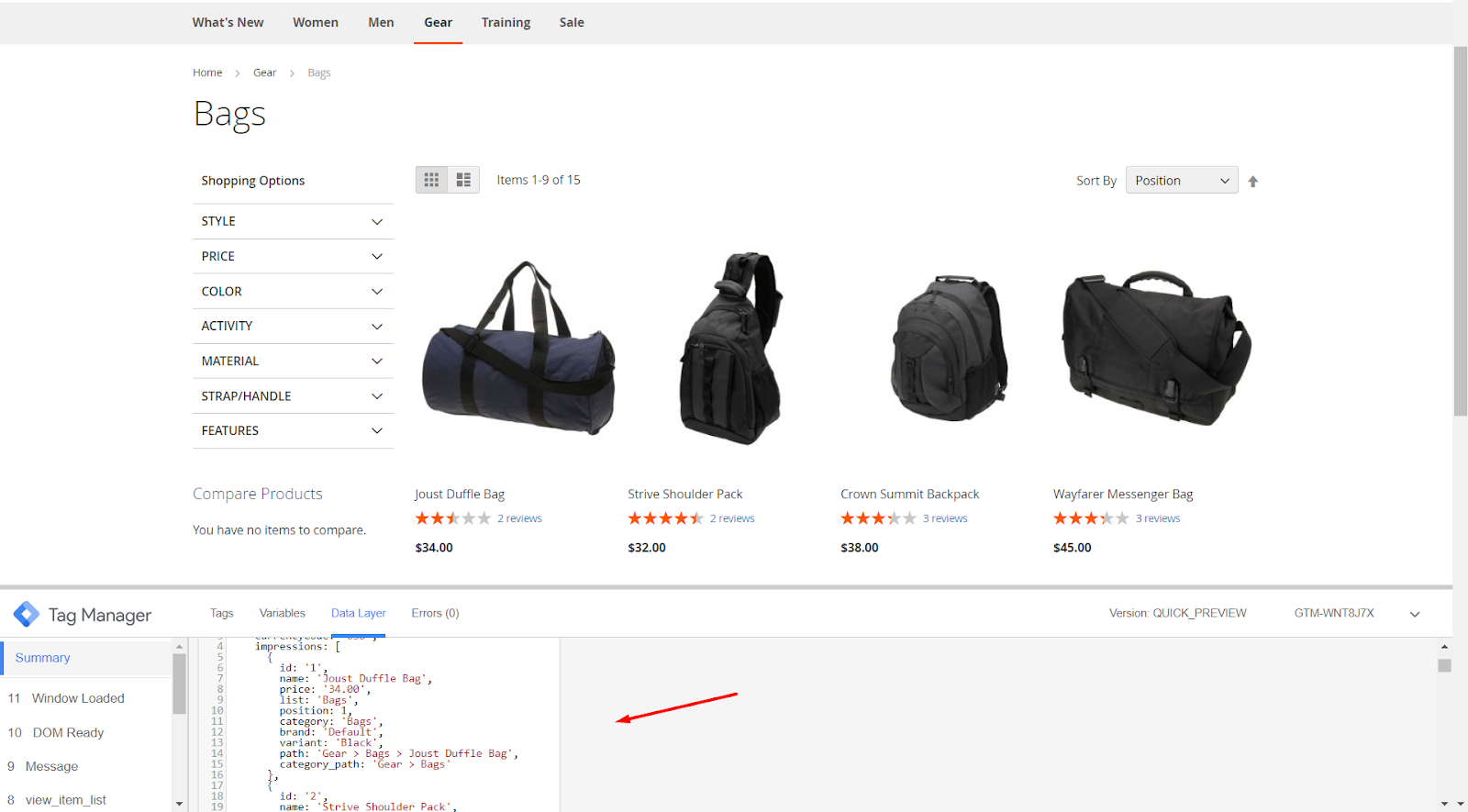The image size is (1468, 812).
Task: Switch to list view icon
Action: pos(463,180)
